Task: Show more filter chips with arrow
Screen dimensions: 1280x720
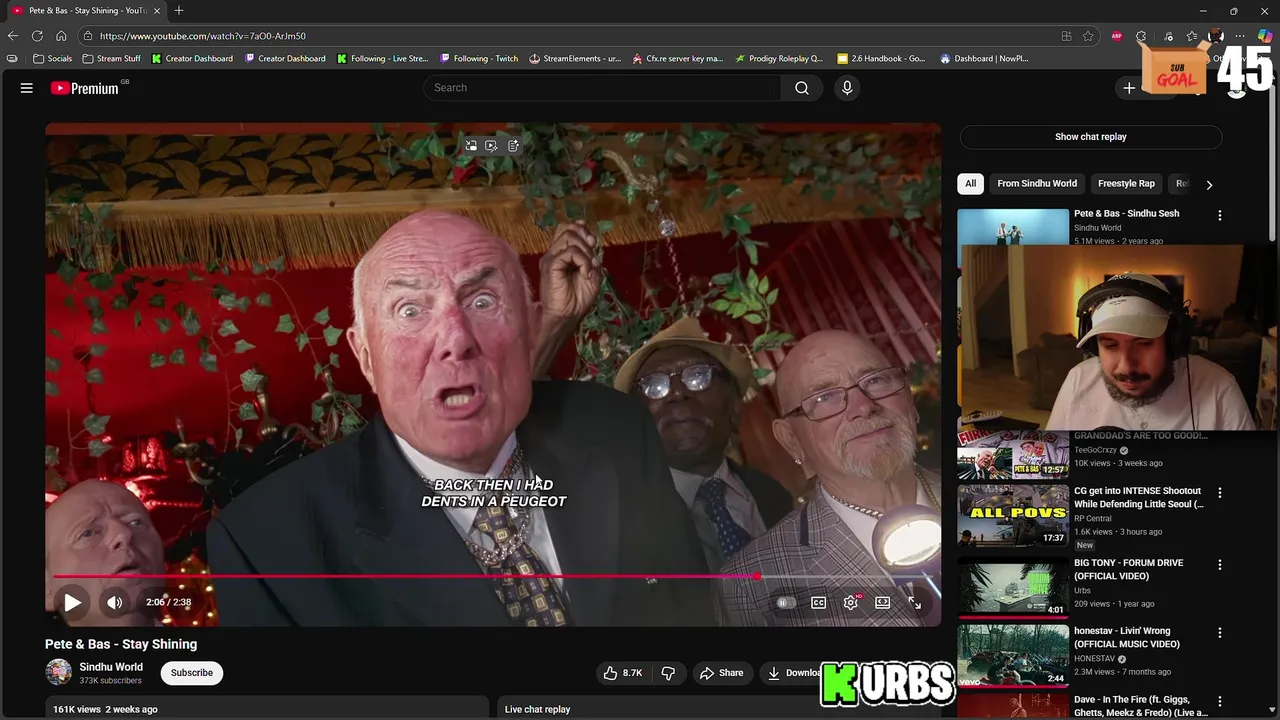Action: click(x=1209, y=185)
